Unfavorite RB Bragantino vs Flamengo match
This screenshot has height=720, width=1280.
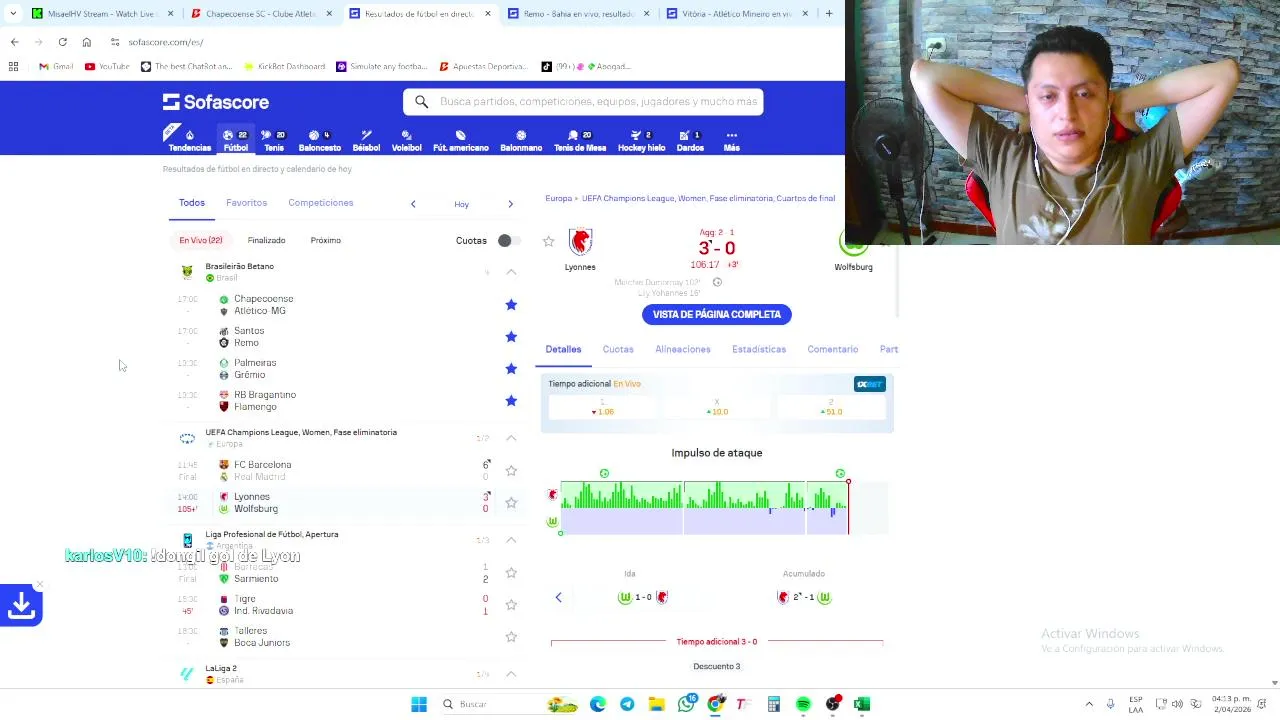(x=511, y=400)
